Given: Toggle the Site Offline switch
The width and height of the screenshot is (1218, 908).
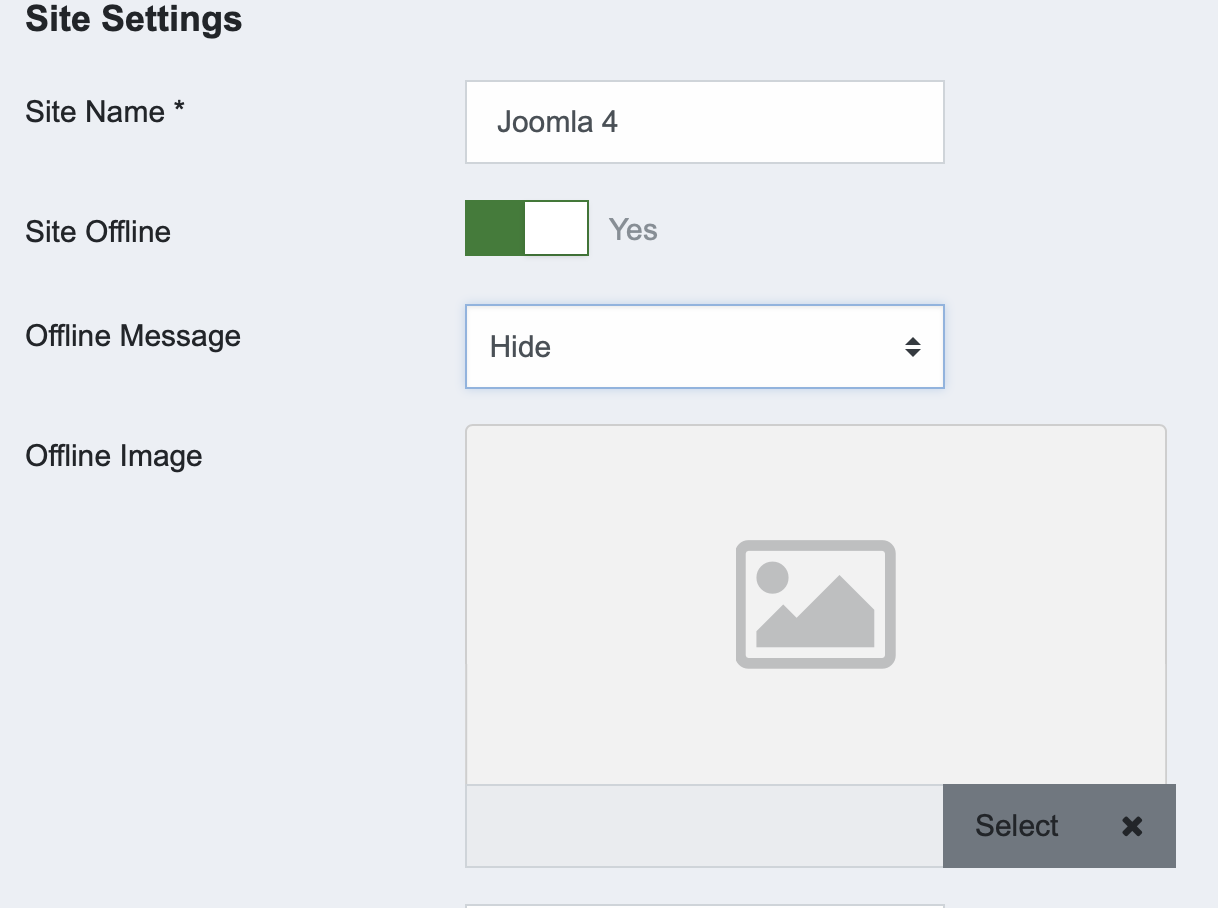Looking at the screenshot, I should click(527, 228).
